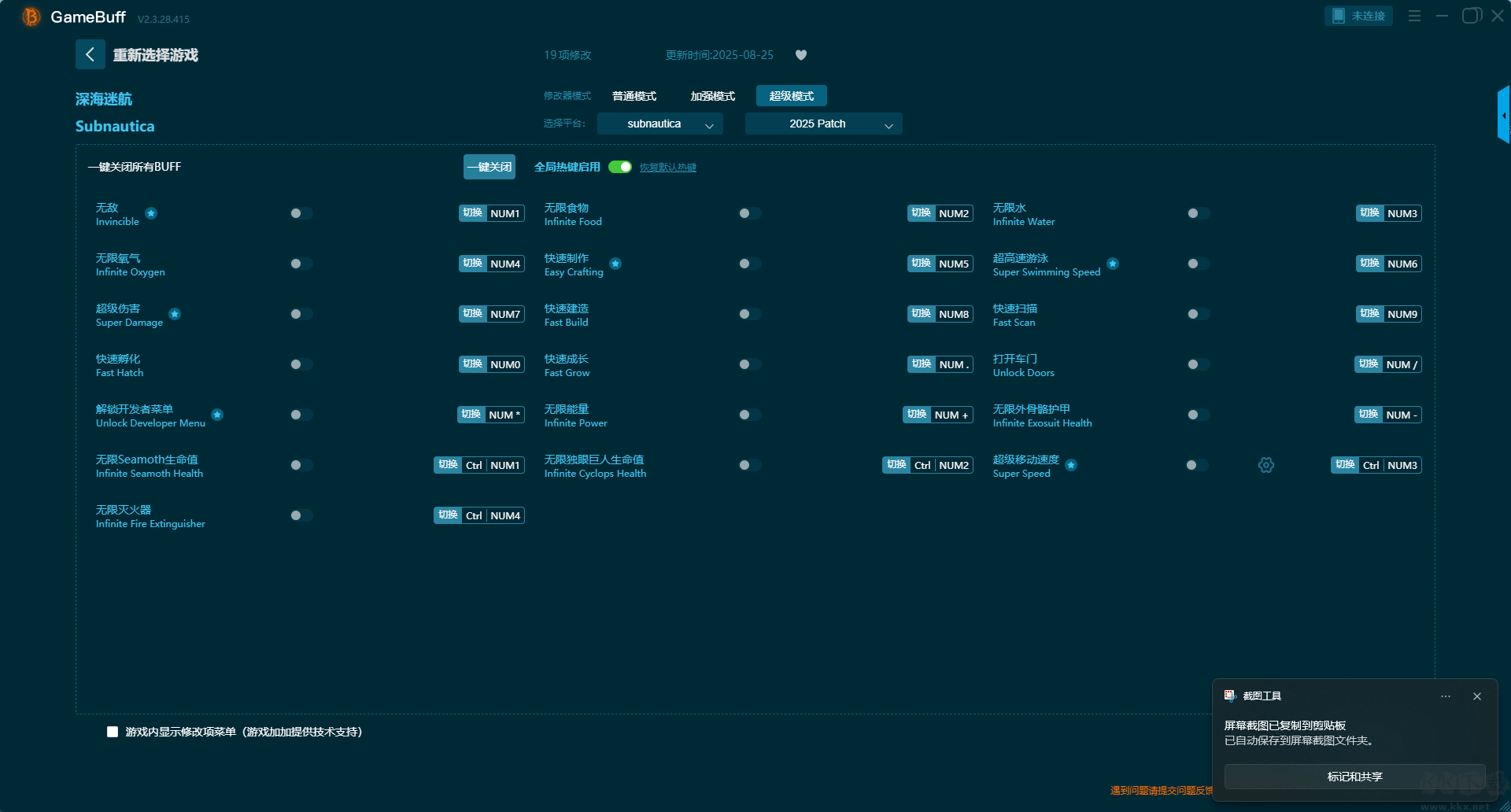1511x812 pixels.
Task: Click 切换 button for Invincible hotkey
Action: 472,213
